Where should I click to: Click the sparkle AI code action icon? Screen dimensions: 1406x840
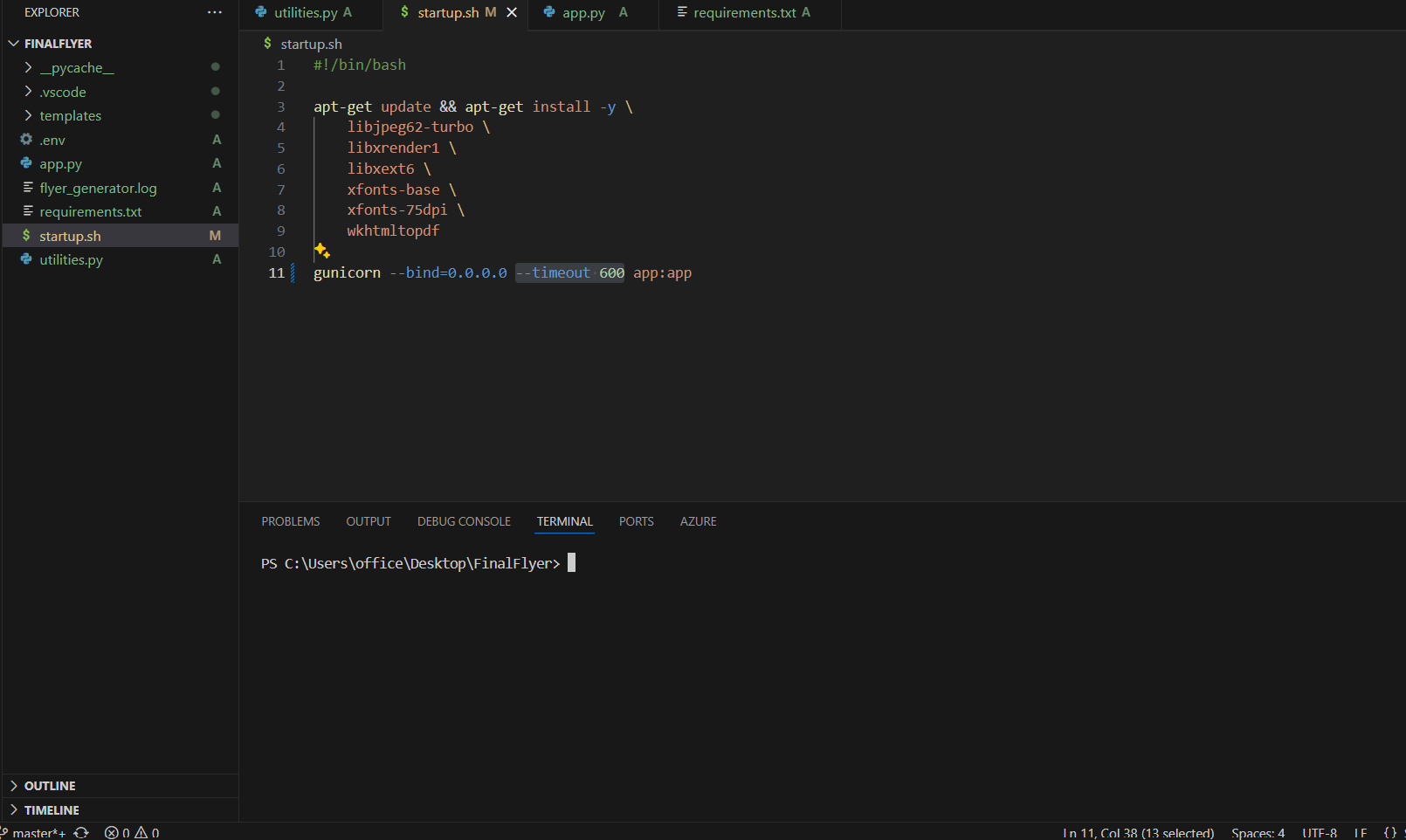(321, 251)
